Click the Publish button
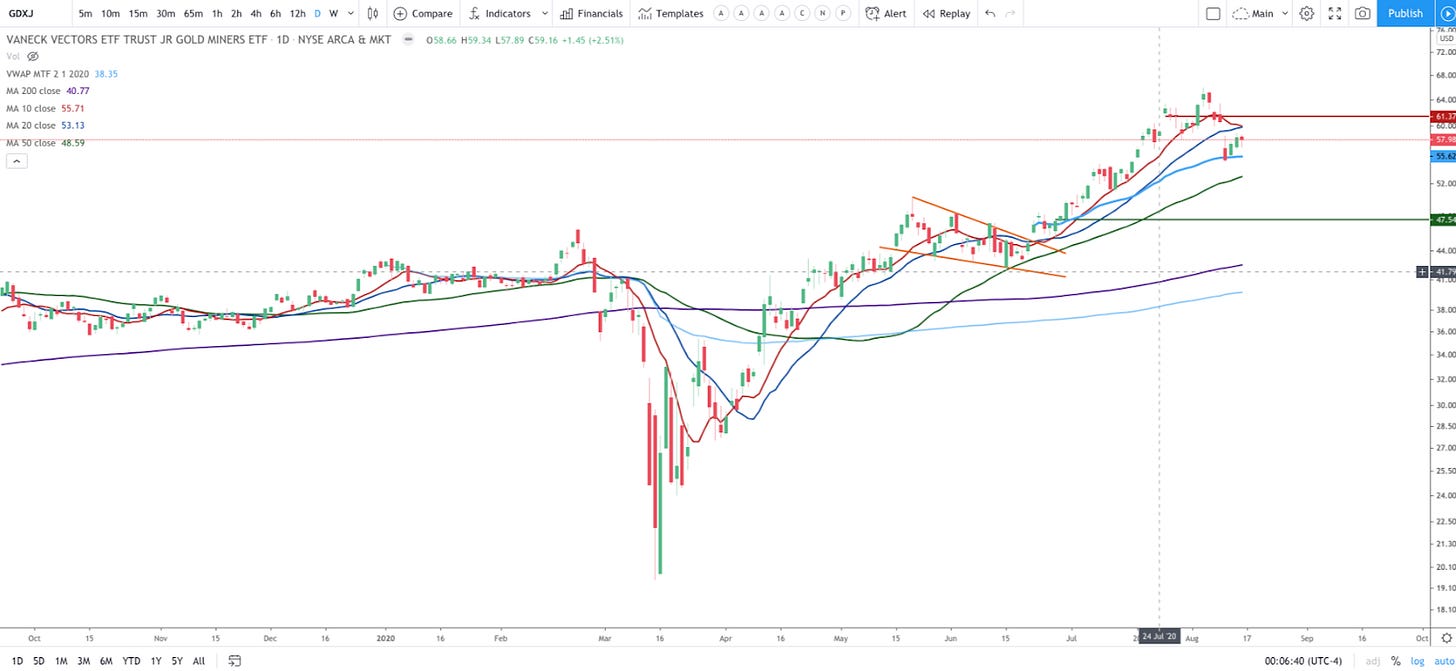 tap(1405, 13)
